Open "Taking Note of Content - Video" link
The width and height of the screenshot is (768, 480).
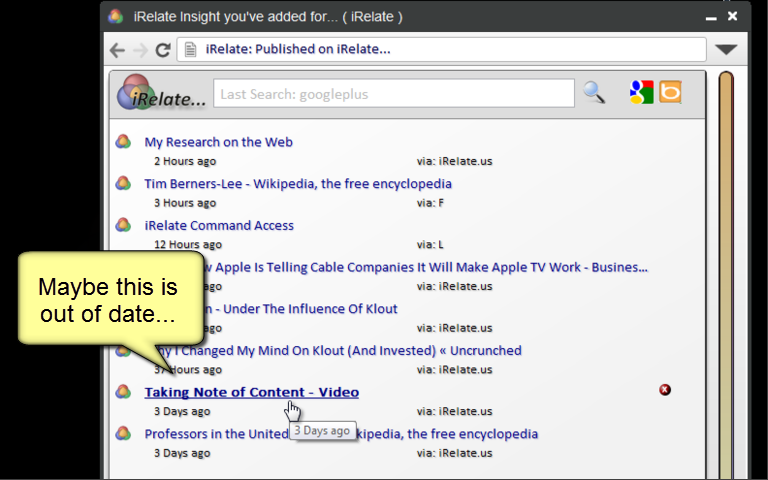(x=251, y=392)
